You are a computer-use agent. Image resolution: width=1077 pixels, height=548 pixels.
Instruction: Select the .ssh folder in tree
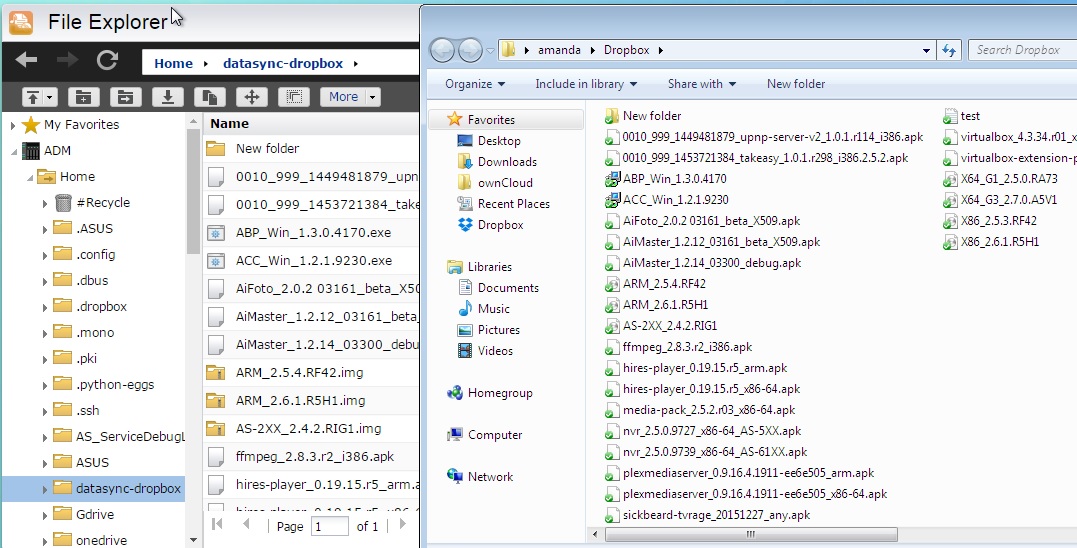coord(87,410)
